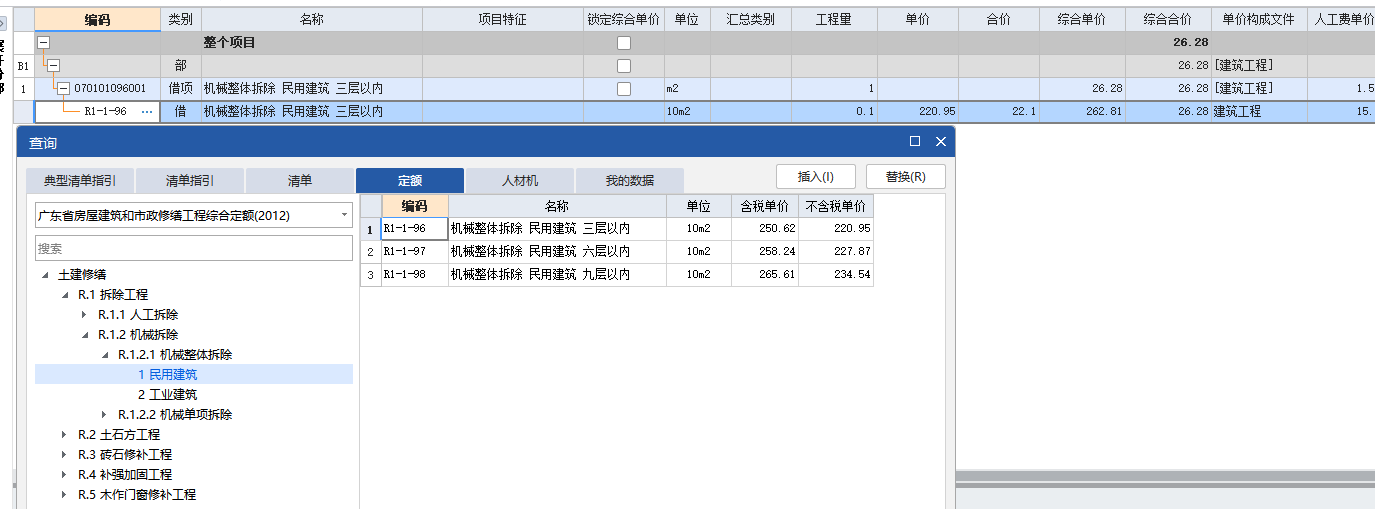Screen dimensions: 1375x509
Task: Maximize the 查询 dialog
Action: (915, 142)
